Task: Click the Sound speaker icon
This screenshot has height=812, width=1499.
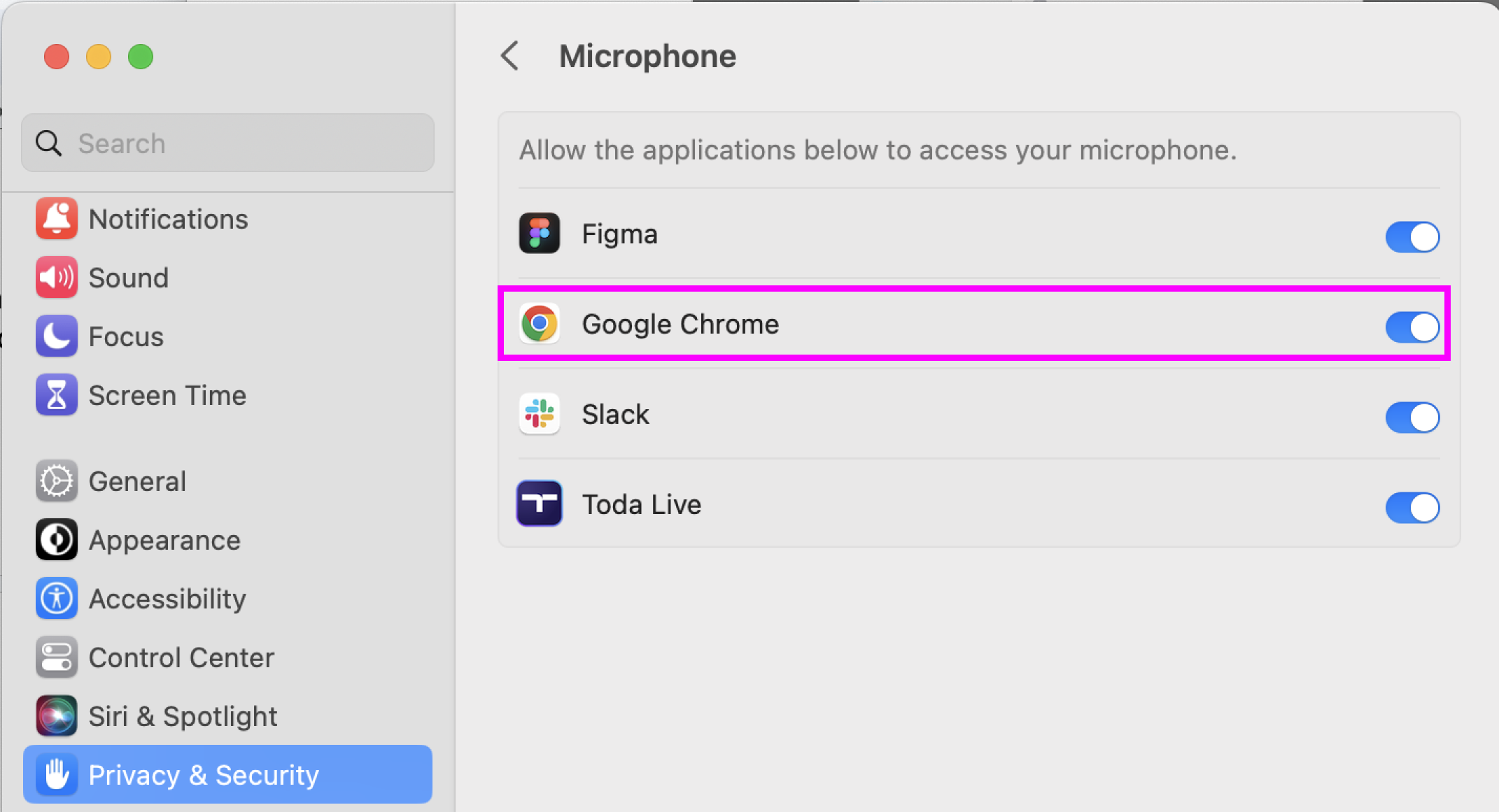Action: pyautogui.click(x=56, y=278)
